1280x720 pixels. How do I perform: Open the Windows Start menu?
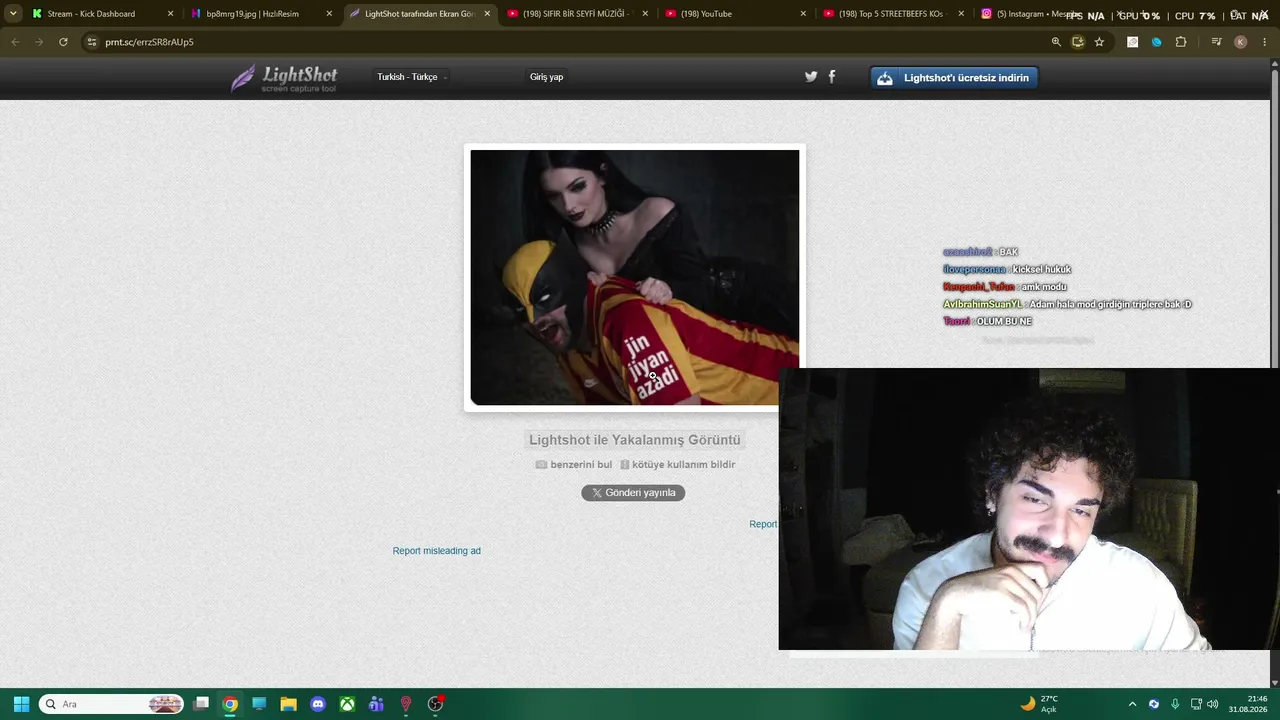coord(21,704)
